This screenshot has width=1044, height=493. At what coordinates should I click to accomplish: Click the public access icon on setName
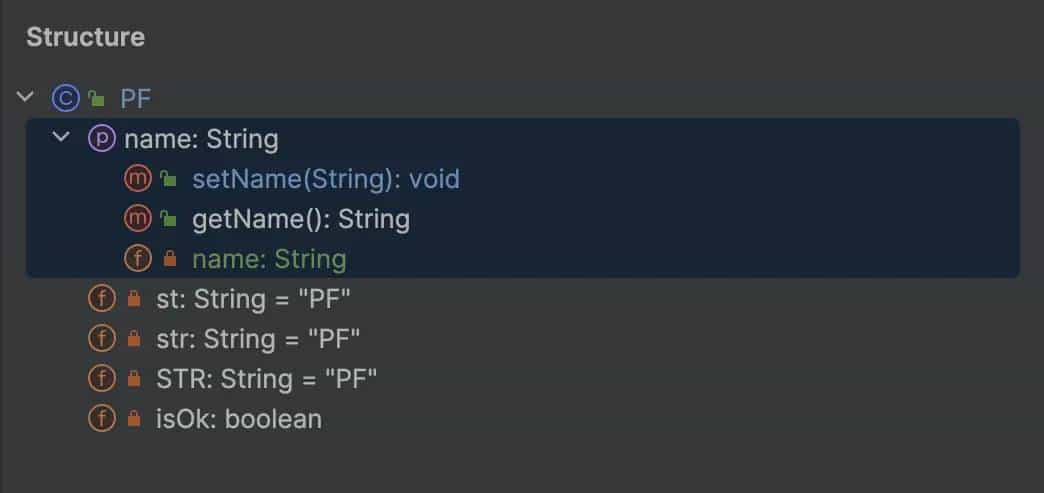tap(169, 180)
